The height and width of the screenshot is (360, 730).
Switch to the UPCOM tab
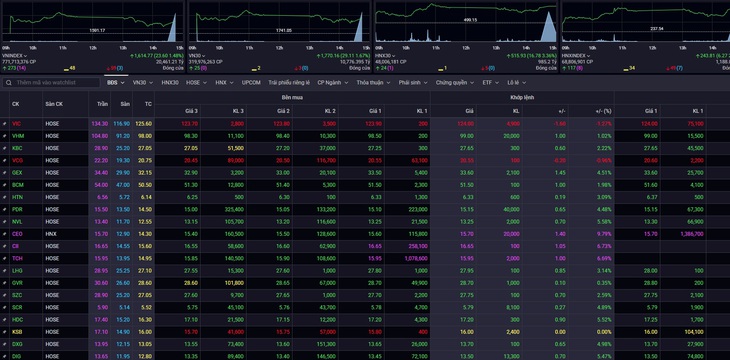(x=251, y=82)
